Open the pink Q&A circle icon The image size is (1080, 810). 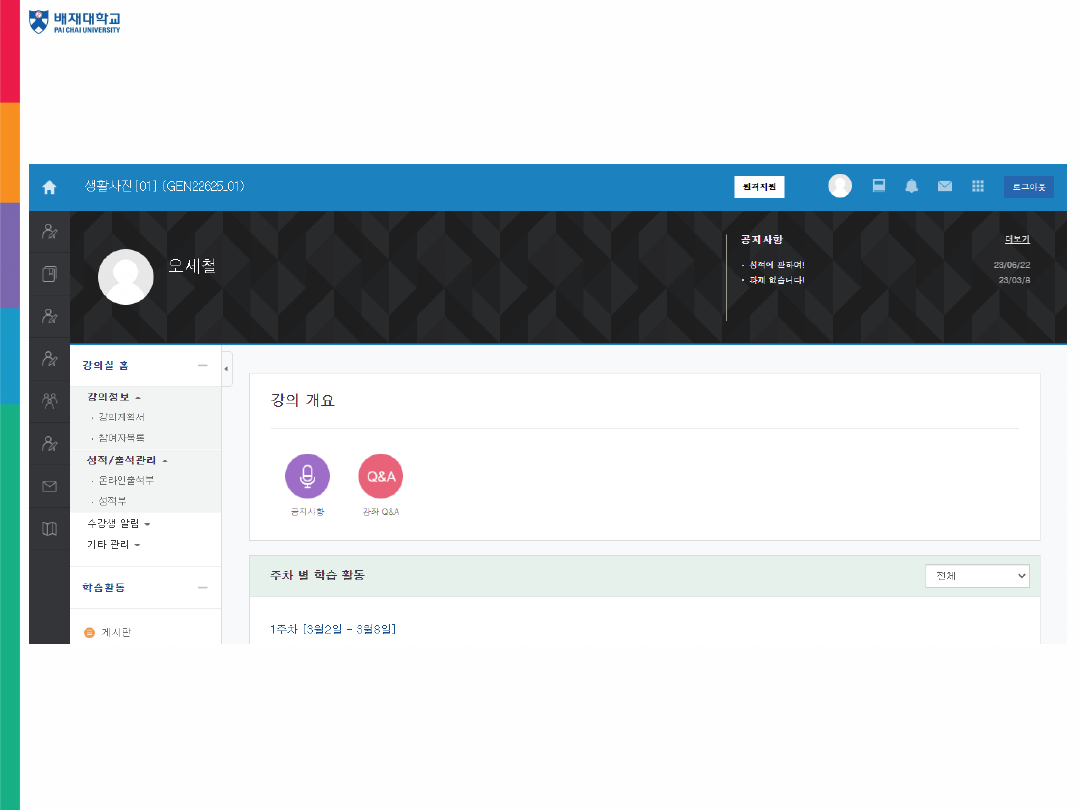pyautogui.click(x=380, y=476)
